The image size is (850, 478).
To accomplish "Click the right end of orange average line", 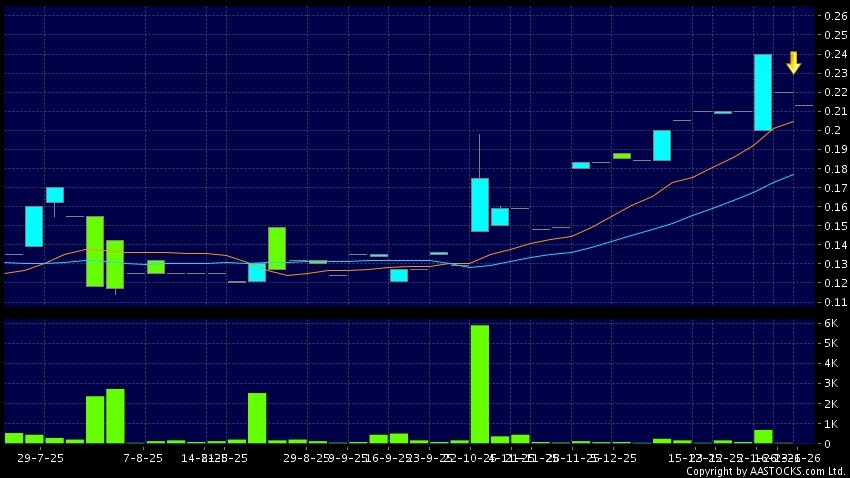I will 794,121.
